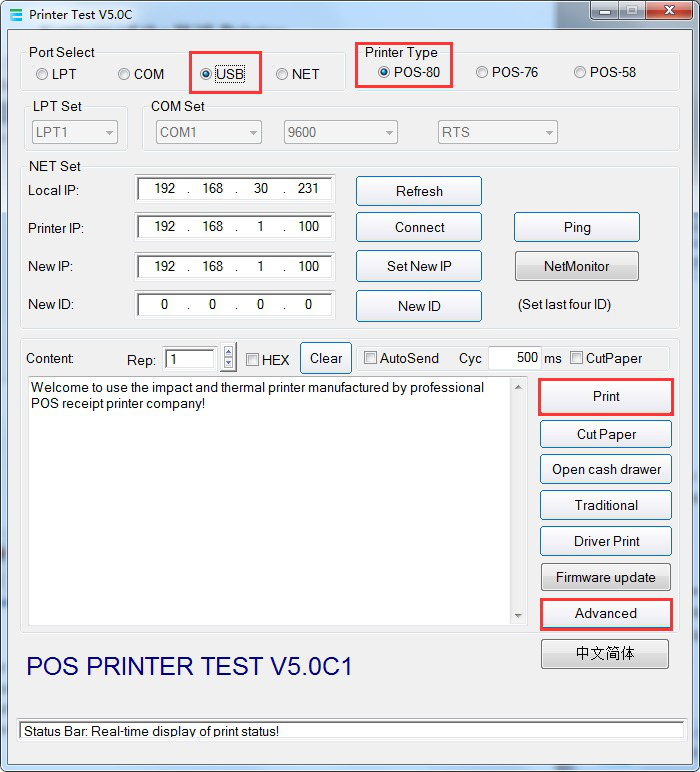Increase Rep count with up arrow
Screen dimensions: 700x772
pyautogui.click(x=228, y=352)
